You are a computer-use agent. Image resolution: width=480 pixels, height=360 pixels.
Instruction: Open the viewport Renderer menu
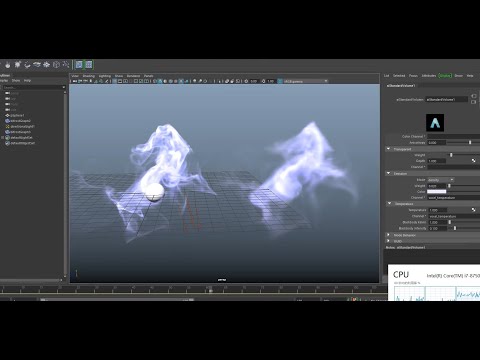point(133,76)
